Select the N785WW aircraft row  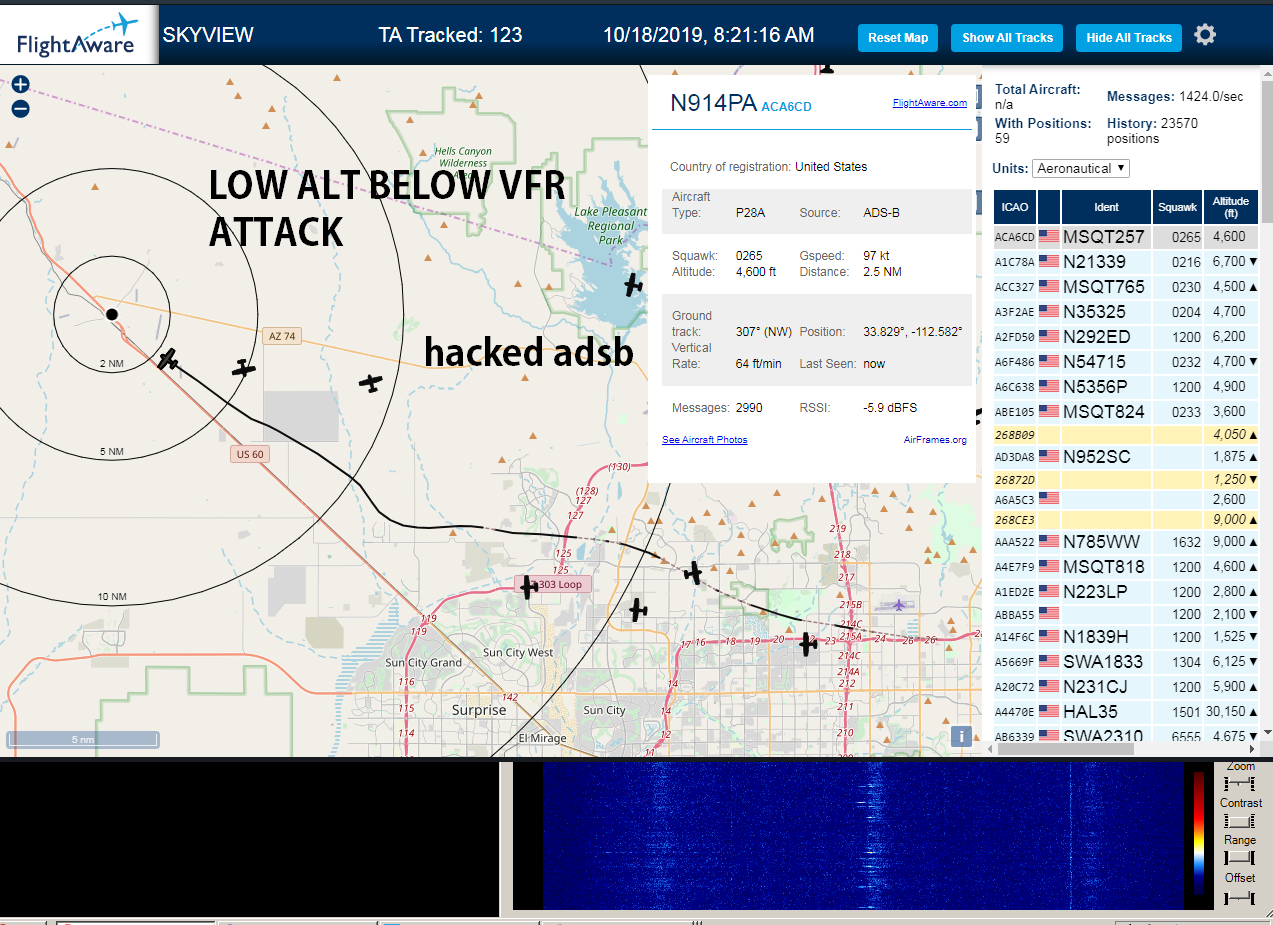(1126, 542)
